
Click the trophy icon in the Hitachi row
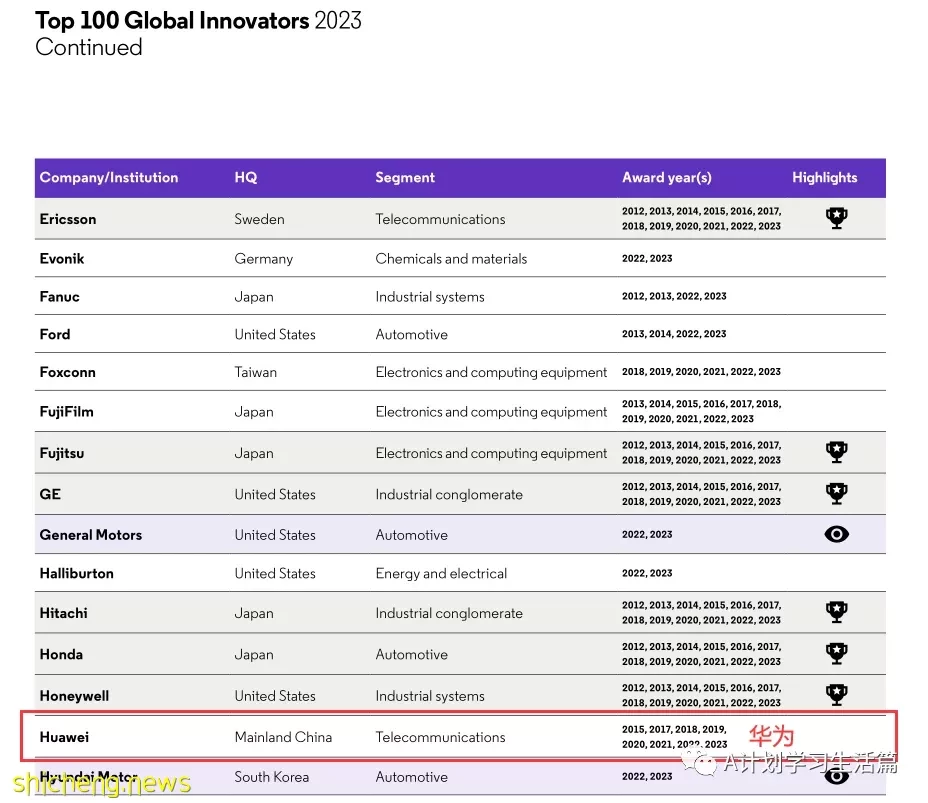coord(836,612)
